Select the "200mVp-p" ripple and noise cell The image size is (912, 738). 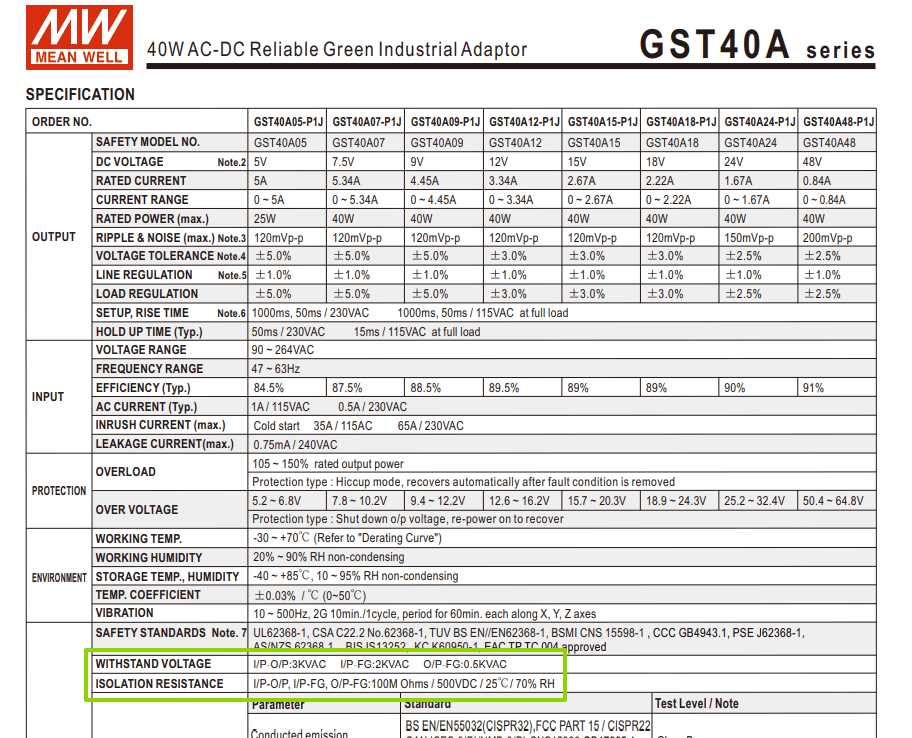[x=827, y=238]
